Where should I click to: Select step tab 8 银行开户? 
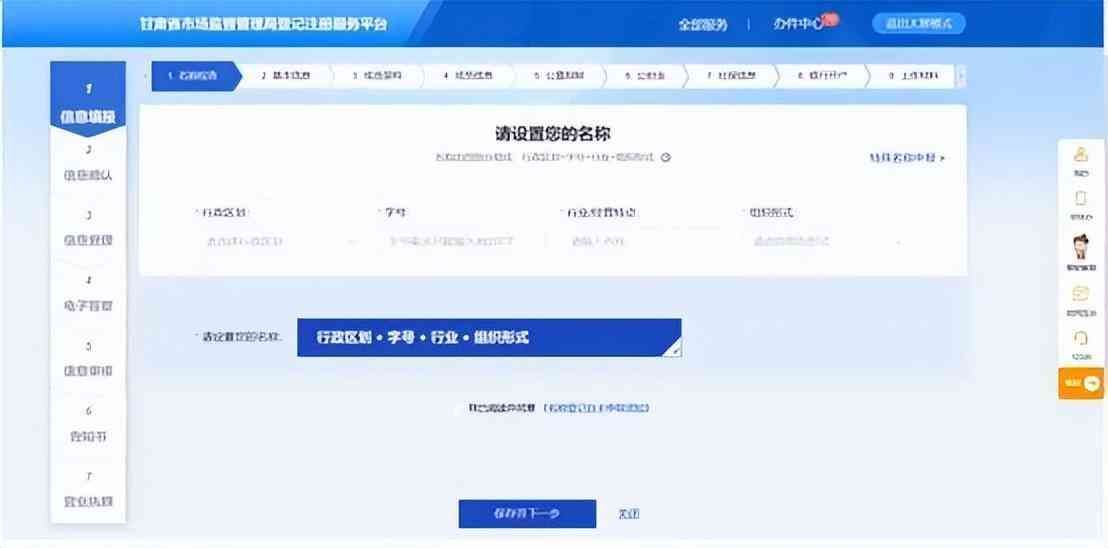[822, 76]
